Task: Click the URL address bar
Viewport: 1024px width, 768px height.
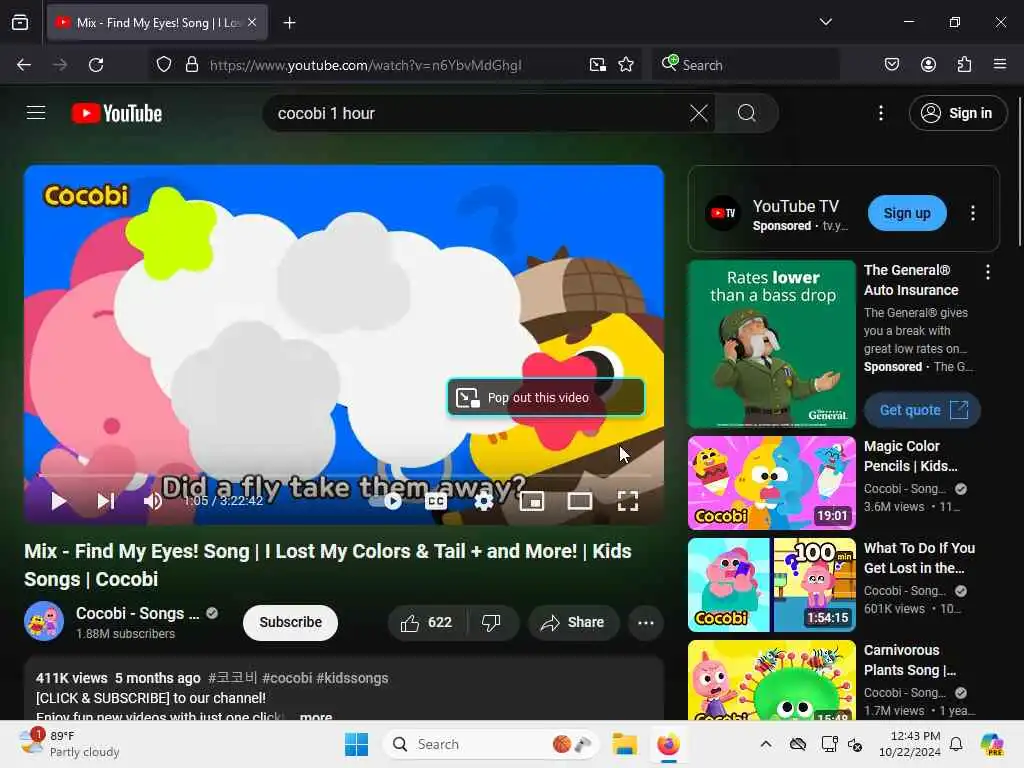Action: tap(366, 65)
